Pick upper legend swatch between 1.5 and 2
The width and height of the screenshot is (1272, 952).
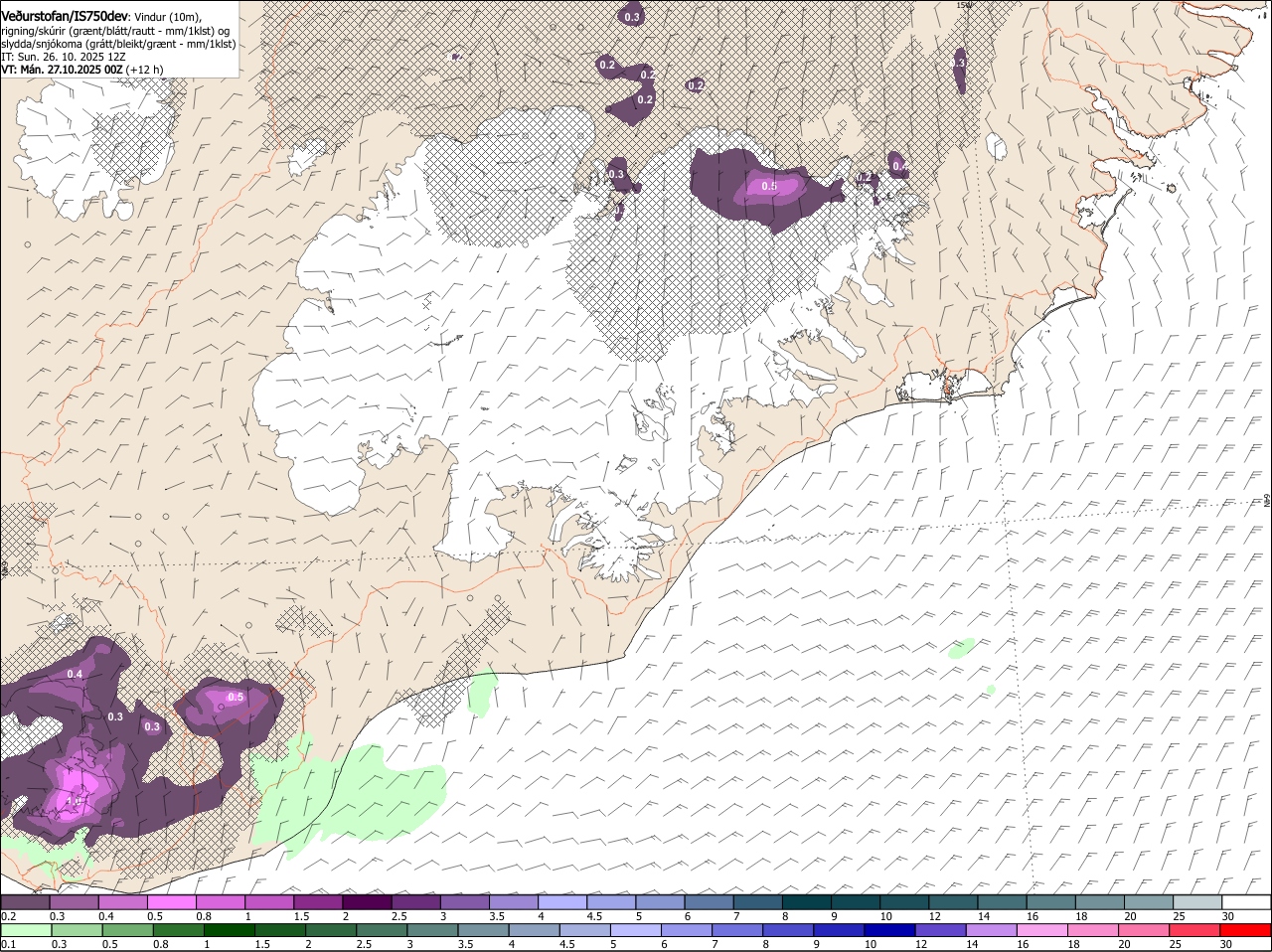coord(318,902)
